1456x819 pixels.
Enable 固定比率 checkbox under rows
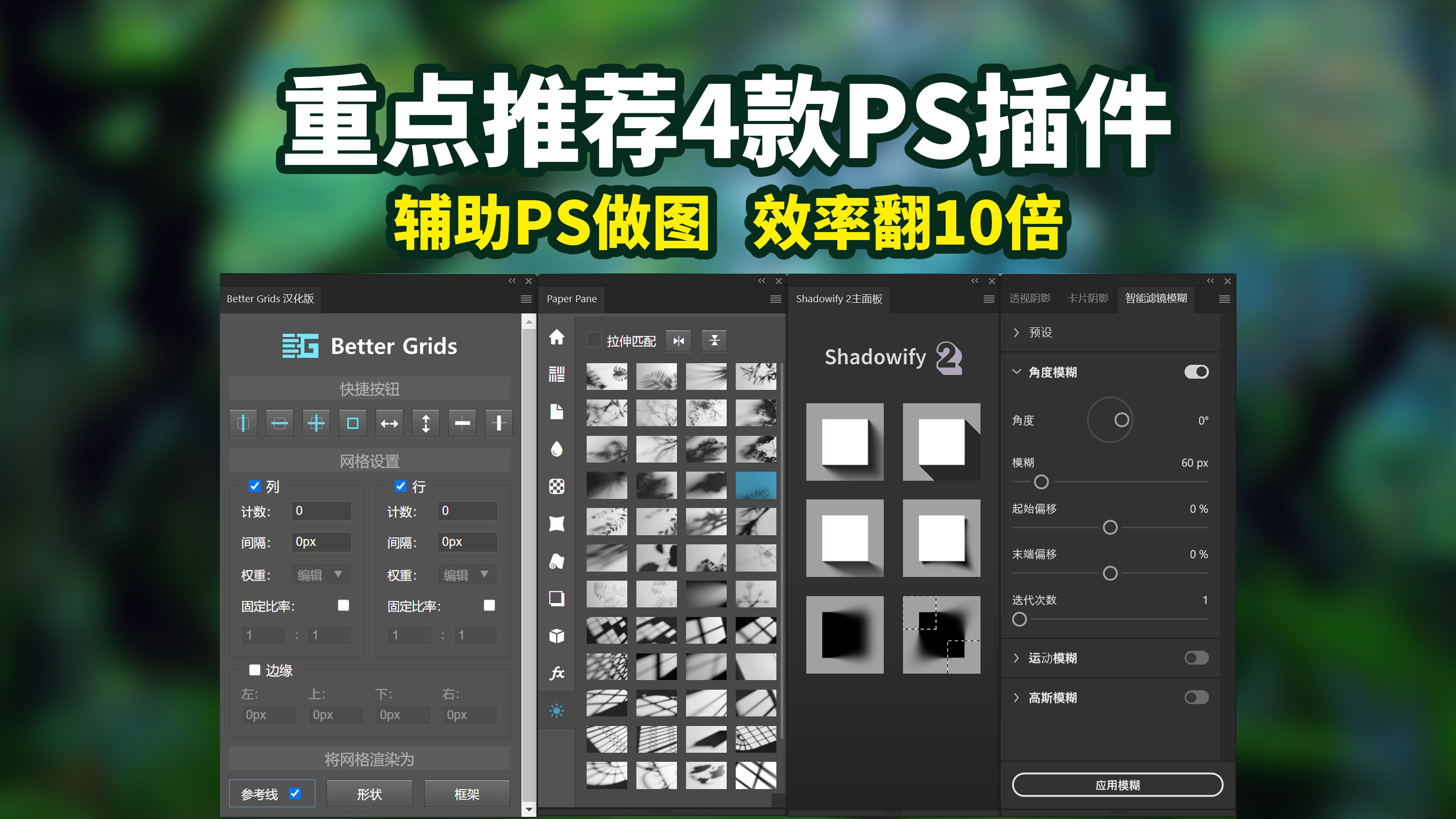(x=490, y=606)
